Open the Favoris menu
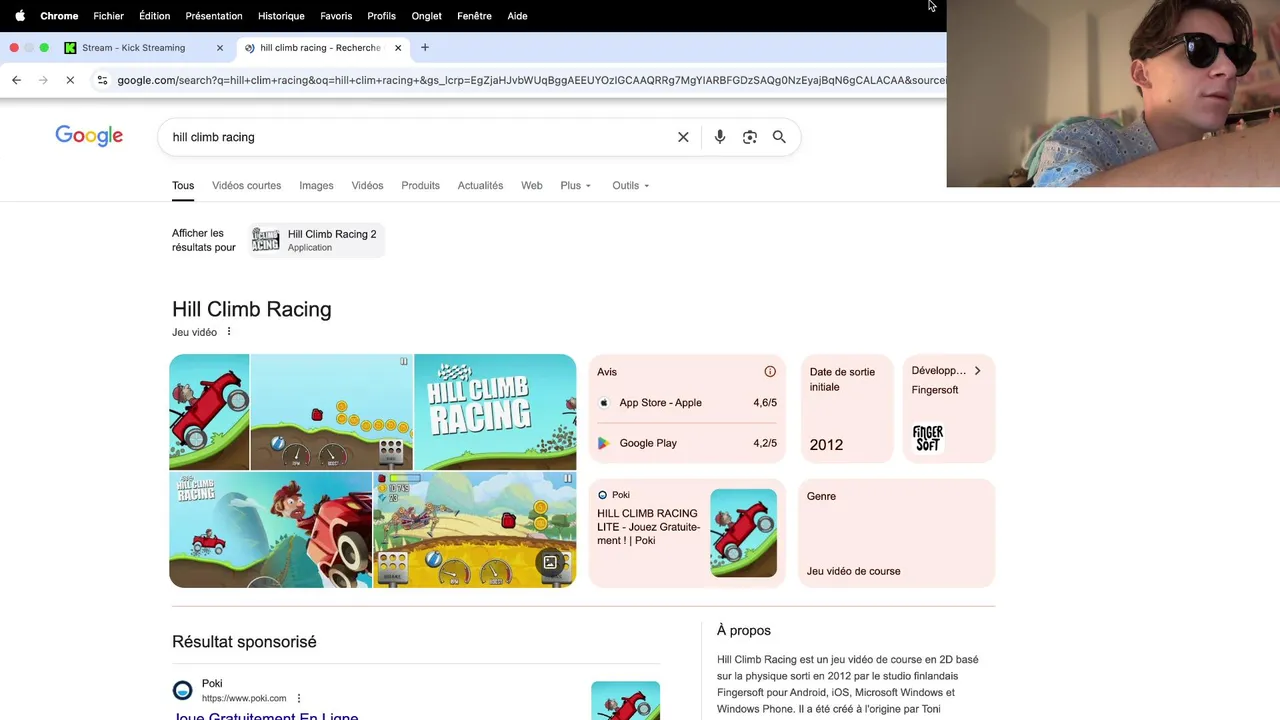1280x720 pixels. pyautogui.click(x=336, y=16)
